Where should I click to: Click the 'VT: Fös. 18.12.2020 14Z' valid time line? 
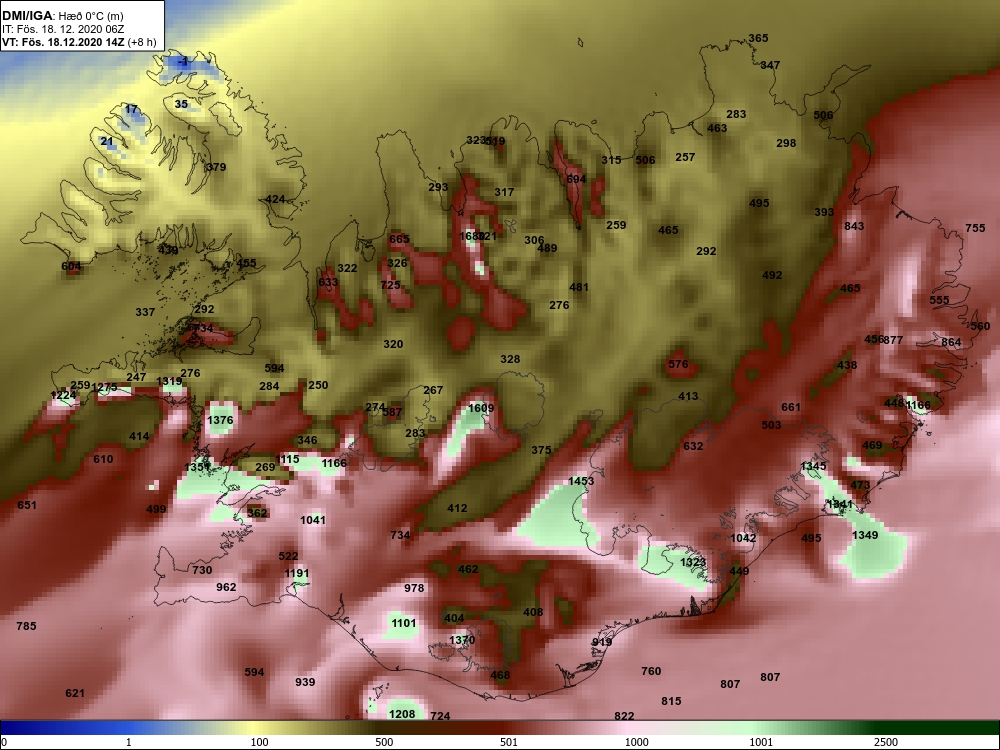tap(64, 42)
